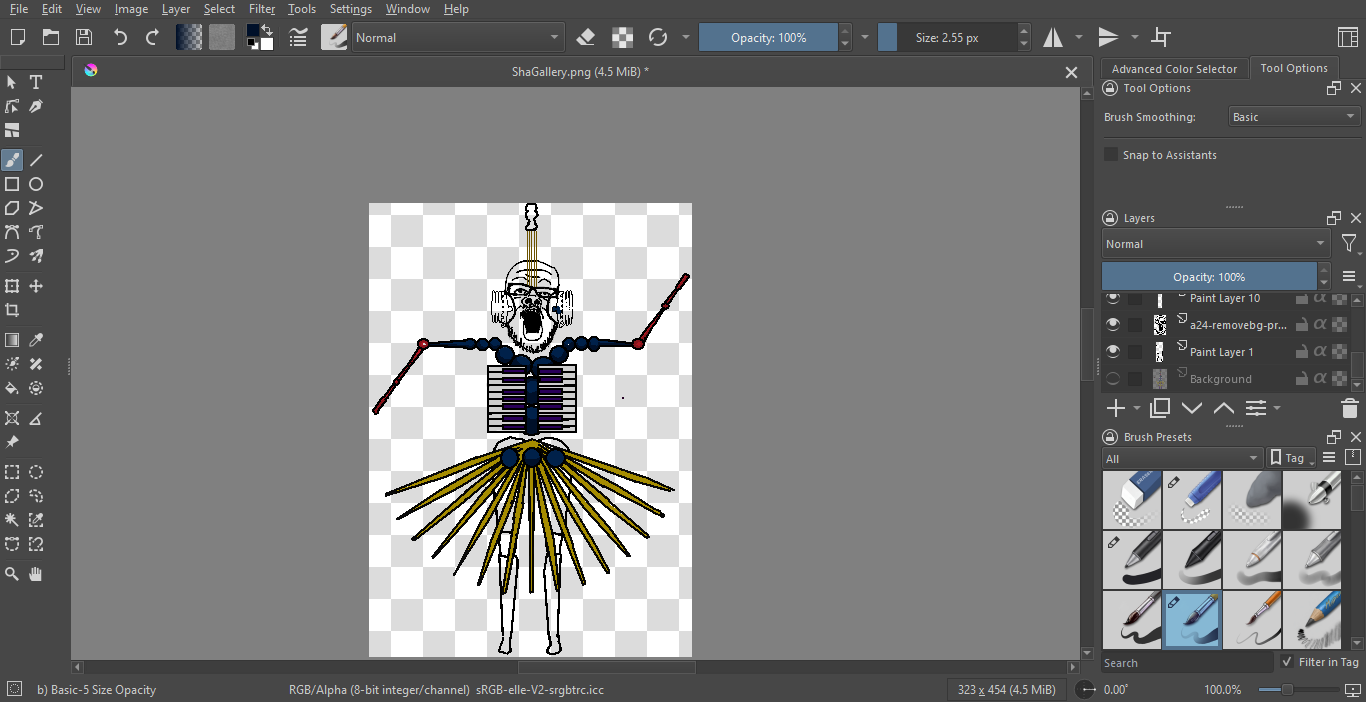Click the Tag button in Brush Presets
This screenshot has width=1366, height=702.
pyautogui.click(x=1290, y=458)
